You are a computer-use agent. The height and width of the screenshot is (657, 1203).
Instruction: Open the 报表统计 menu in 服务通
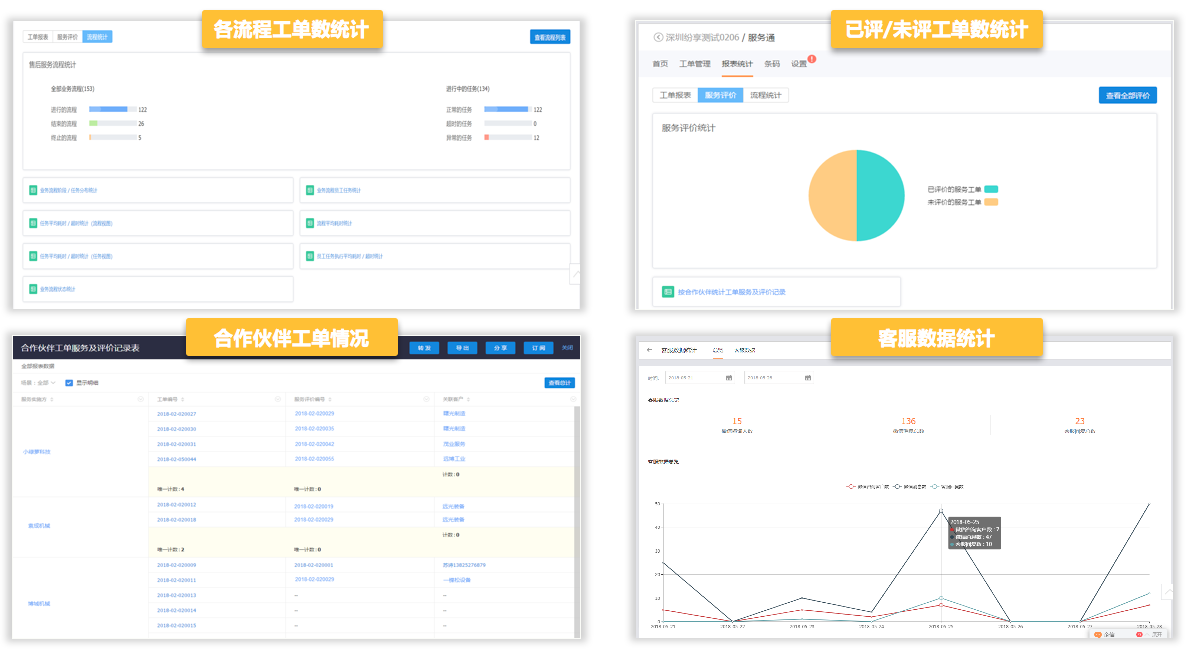[737, 63]
